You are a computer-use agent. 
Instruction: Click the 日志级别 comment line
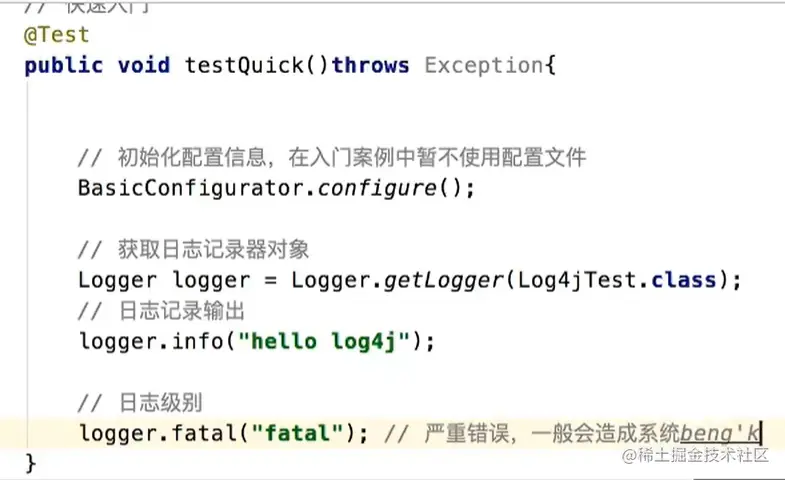coord(140,402)
